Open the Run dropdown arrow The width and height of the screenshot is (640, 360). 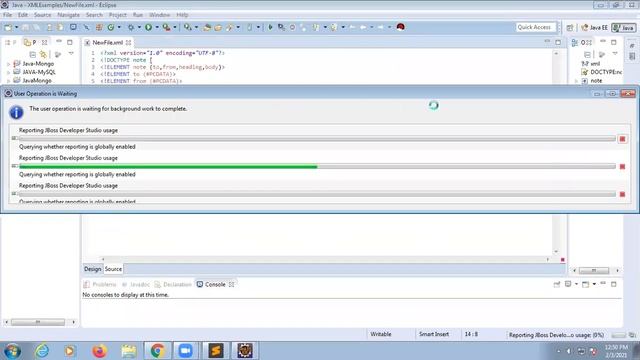pos(157,27)
